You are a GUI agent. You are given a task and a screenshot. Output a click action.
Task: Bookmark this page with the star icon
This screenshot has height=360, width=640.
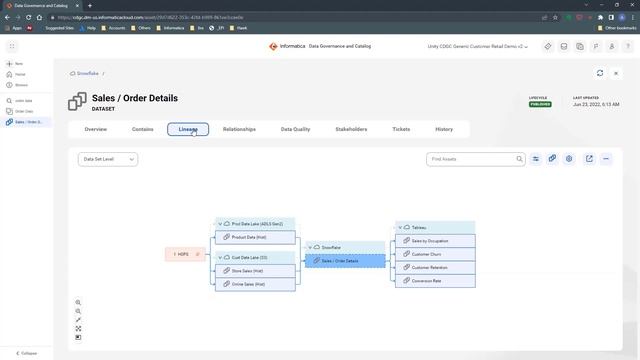[x=555, y=18]
